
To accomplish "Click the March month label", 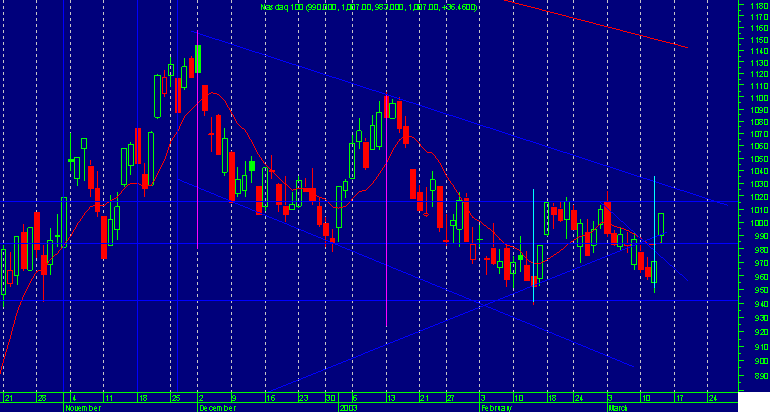I will click(617, 408).
